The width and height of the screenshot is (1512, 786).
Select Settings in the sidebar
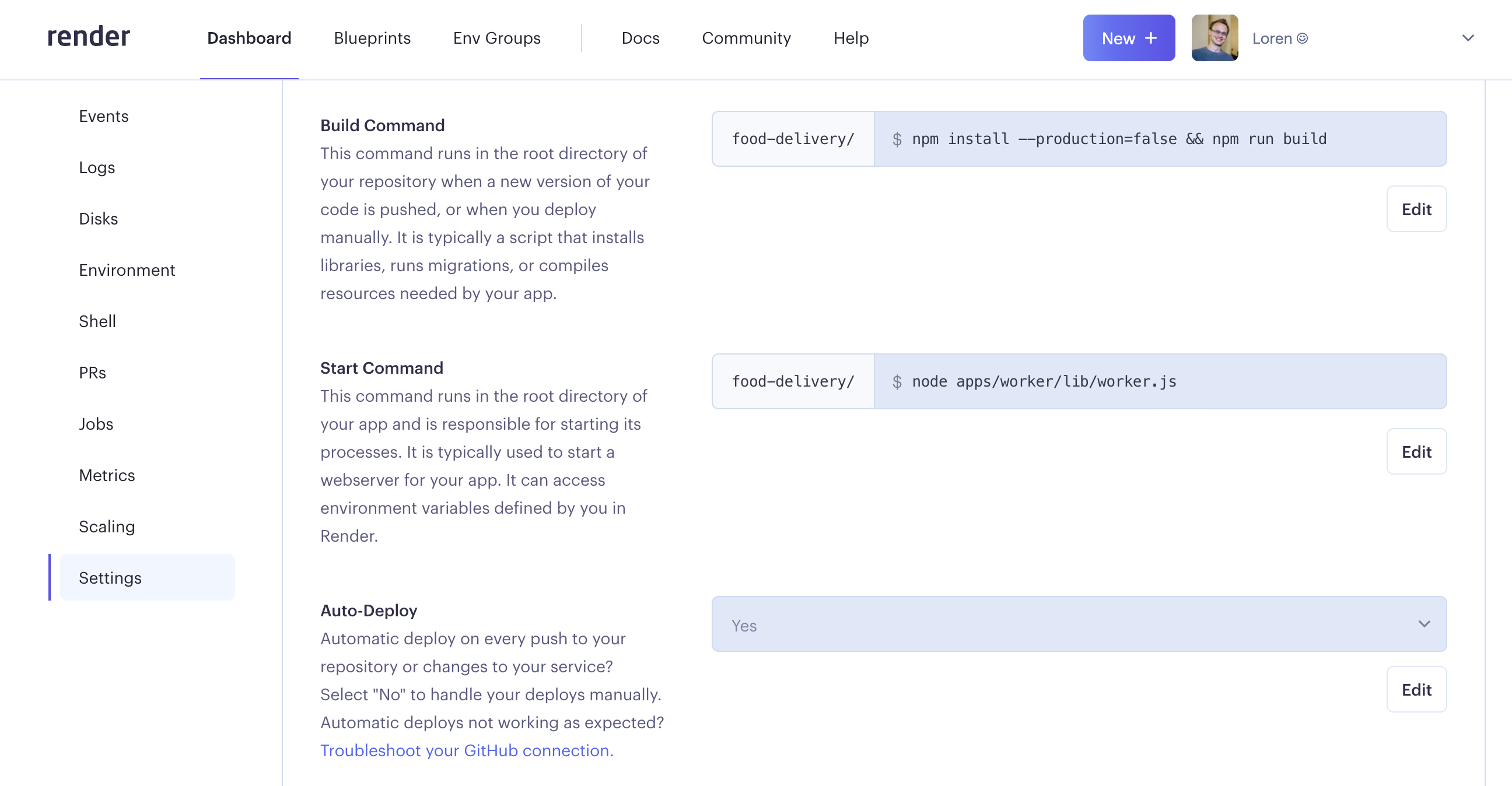[147, 577]
